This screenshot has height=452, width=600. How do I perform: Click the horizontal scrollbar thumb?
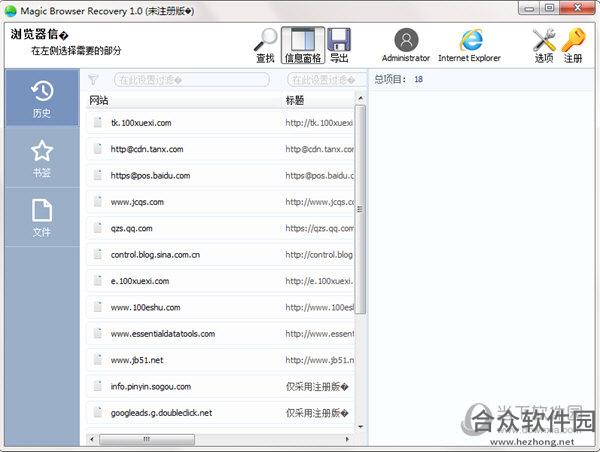(x=147, y=439)
